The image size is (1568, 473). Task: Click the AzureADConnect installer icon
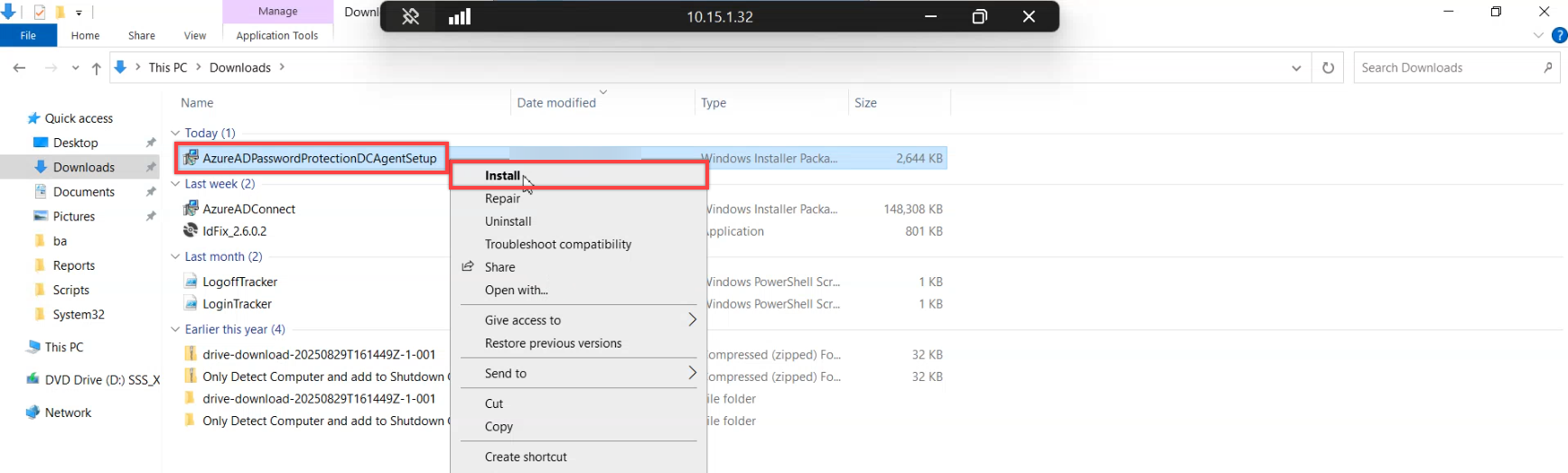coord(191,209)
